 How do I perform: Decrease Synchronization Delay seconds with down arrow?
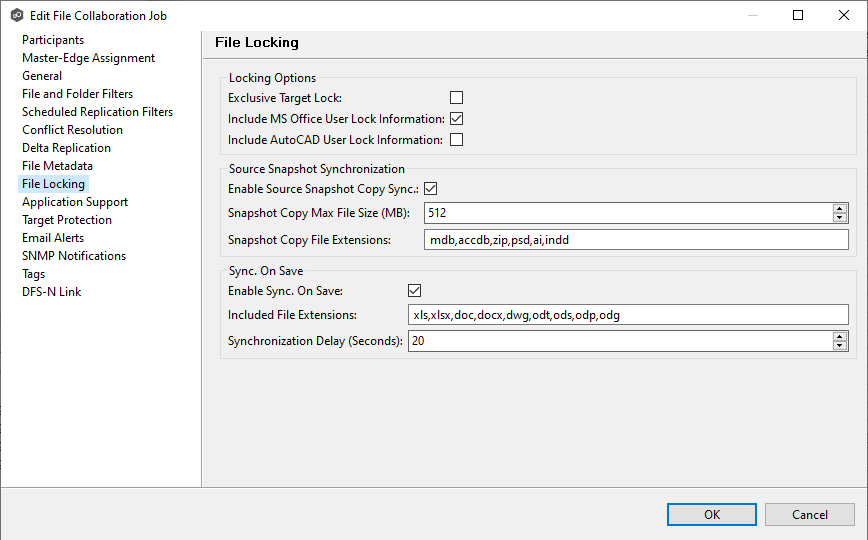(x=840, y=346)
